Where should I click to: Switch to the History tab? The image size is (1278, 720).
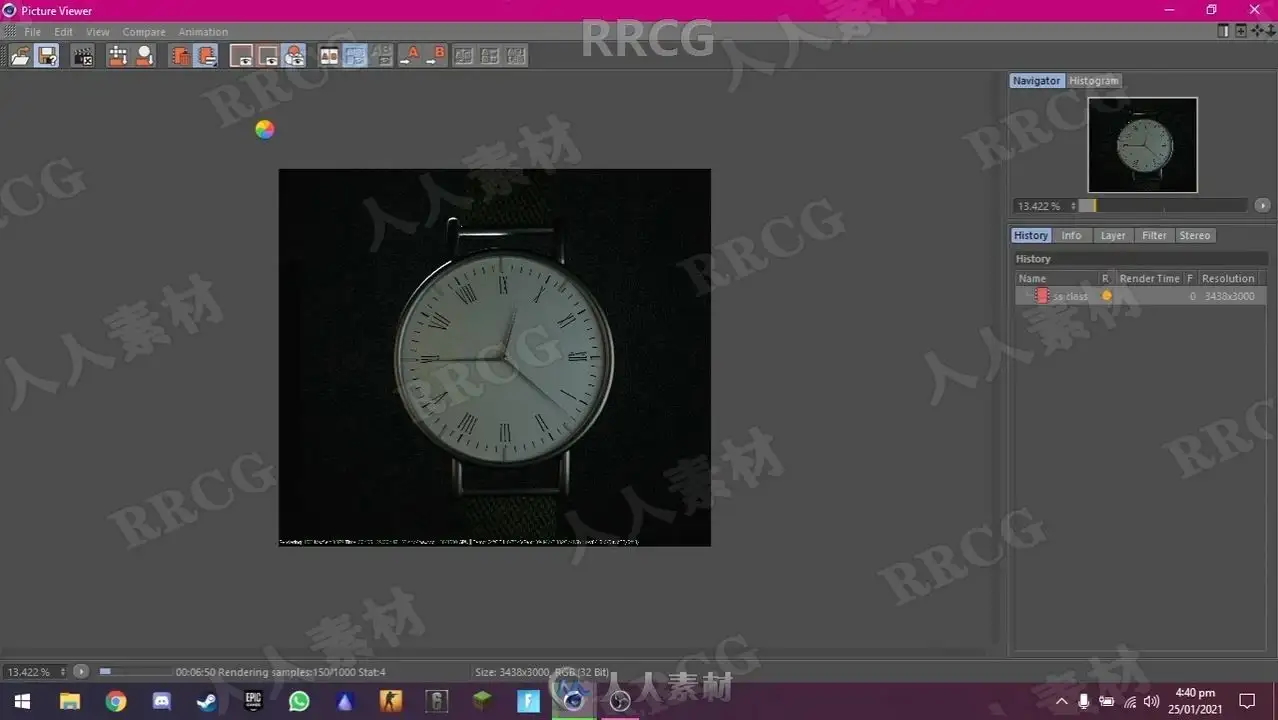(1031, 236)
